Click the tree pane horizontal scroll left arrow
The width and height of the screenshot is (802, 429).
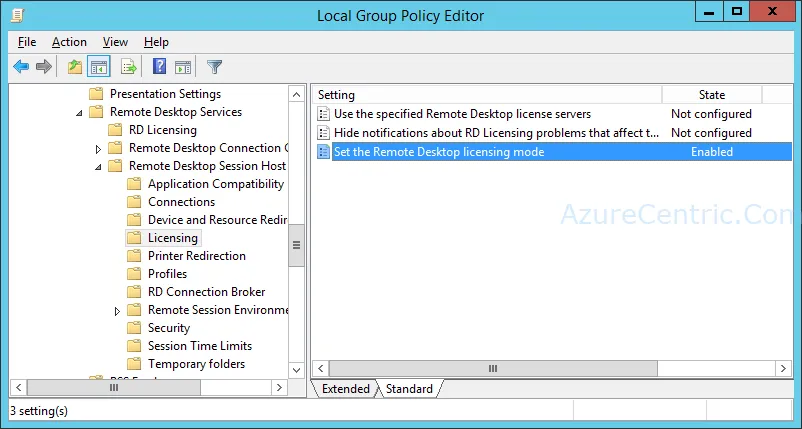[19, 388]
